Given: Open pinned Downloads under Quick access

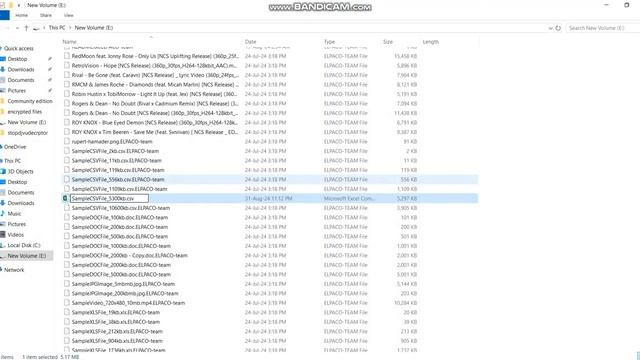Looking at the screenshot, I should pos(21,69).
